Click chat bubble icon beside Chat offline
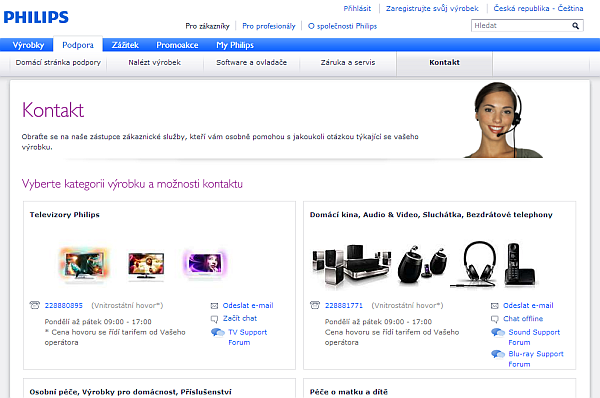600x398 pixels. click(495, 319)
